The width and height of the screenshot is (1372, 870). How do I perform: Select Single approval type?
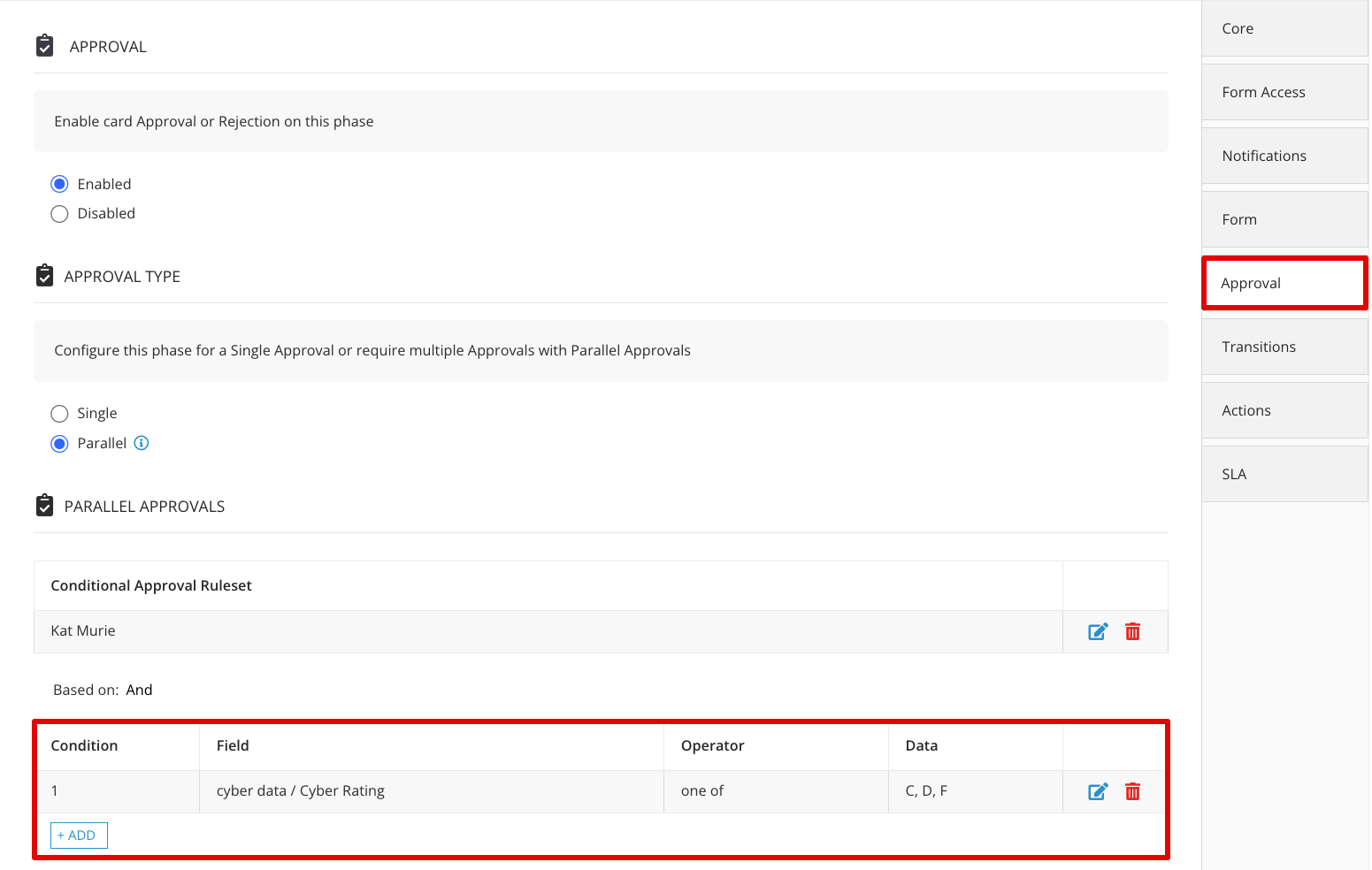pos(59,413)
